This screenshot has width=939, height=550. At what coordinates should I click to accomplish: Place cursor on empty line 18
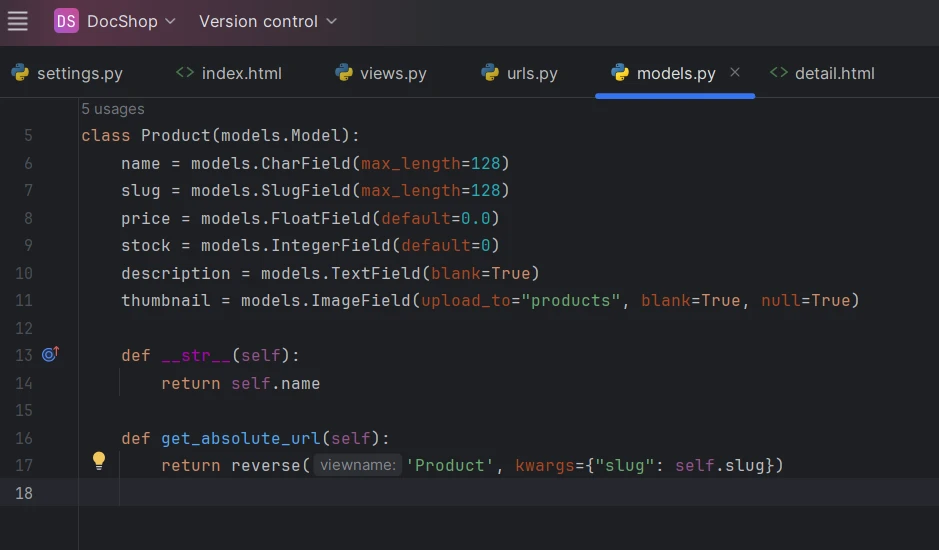click(400, 492)
